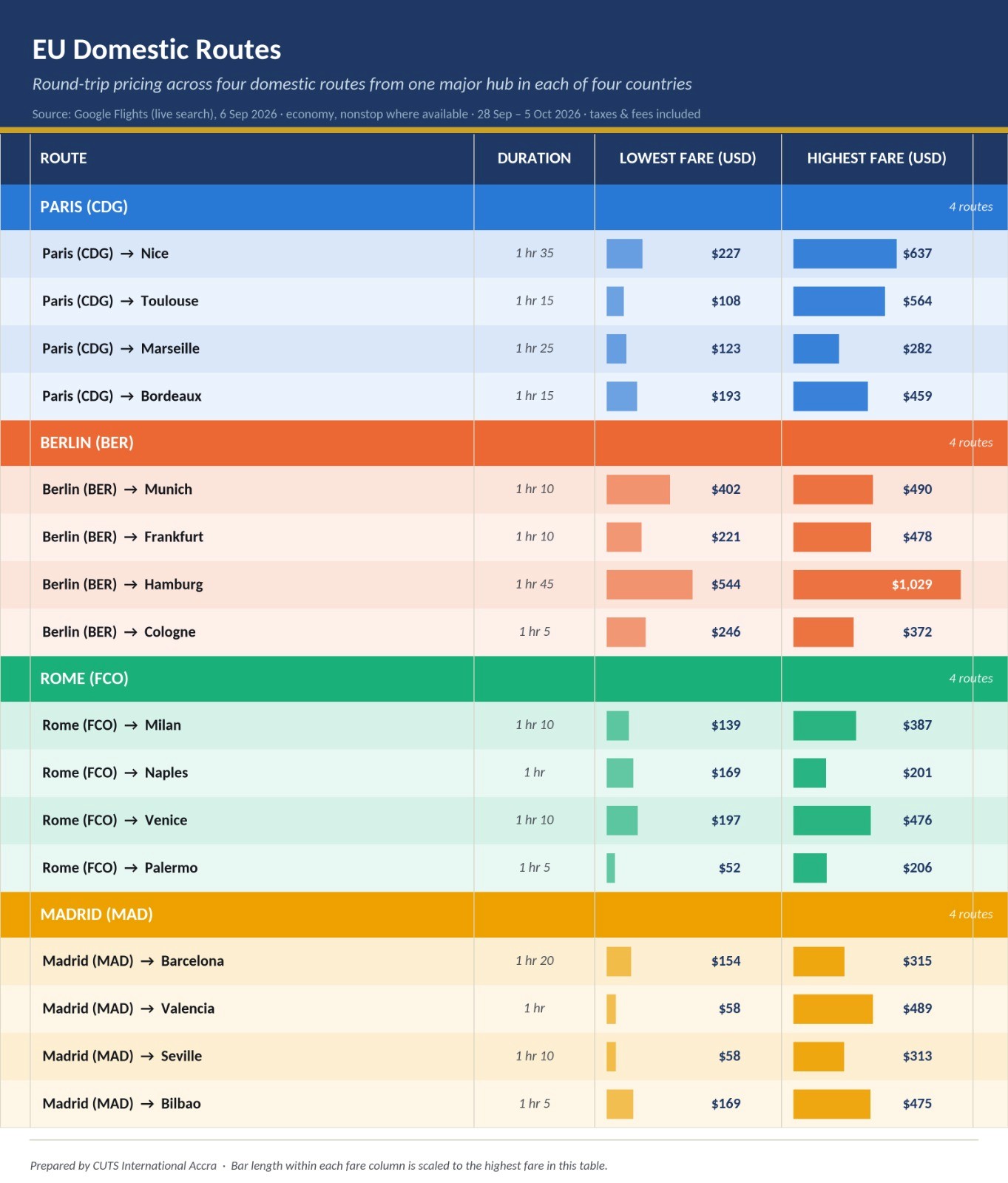Click the Madrid (MAD) to Bilbao row

(x=504, y=1104)
